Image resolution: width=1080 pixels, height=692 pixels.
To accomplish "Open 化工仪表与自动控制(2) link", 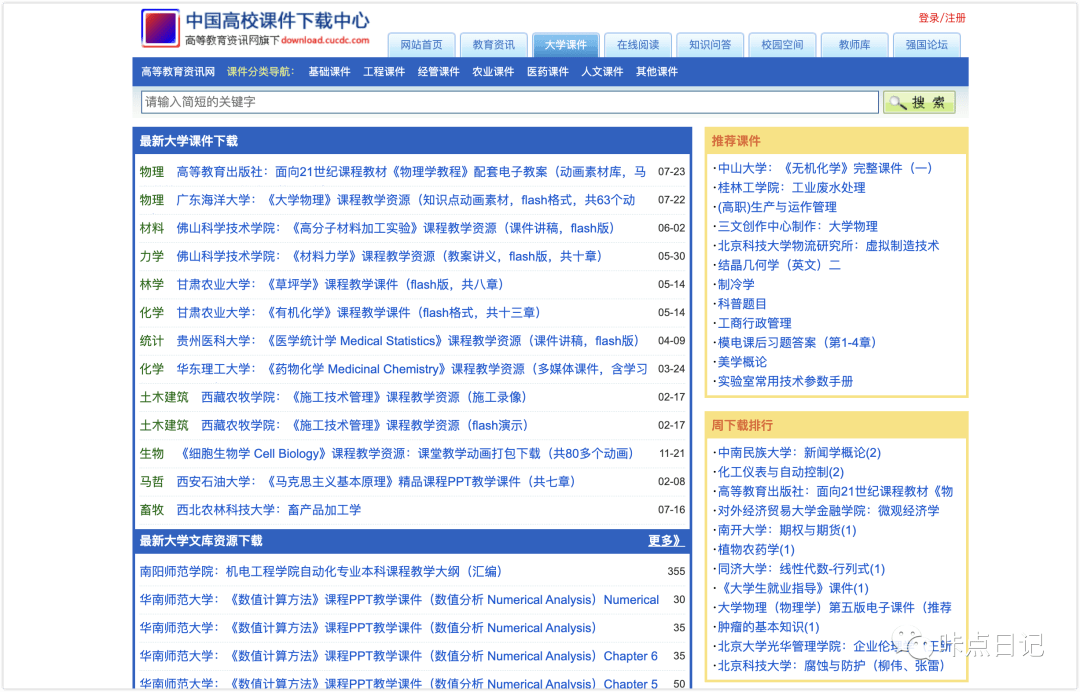I will tap(780, 472).
